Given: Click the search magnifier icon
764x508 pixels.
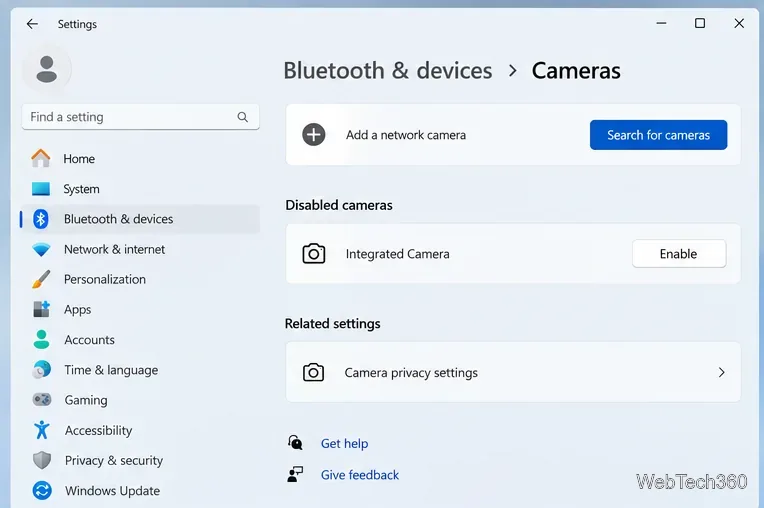Looking at the screenshot, I should [243, 117].
